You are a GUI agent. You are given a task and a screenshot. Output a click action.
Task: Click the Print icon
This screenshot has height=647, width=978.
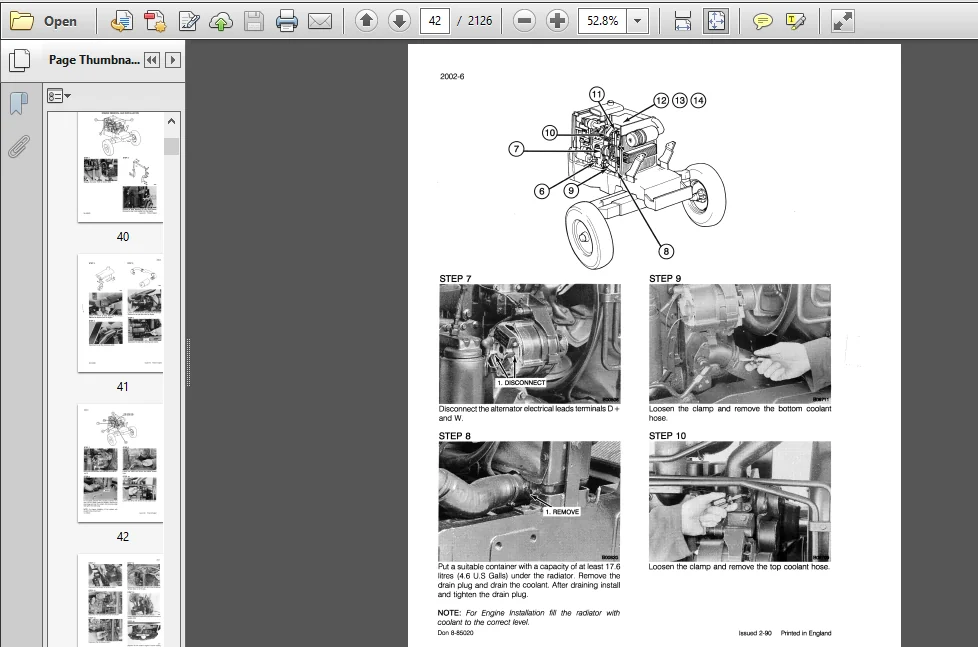tap(287, 21)
